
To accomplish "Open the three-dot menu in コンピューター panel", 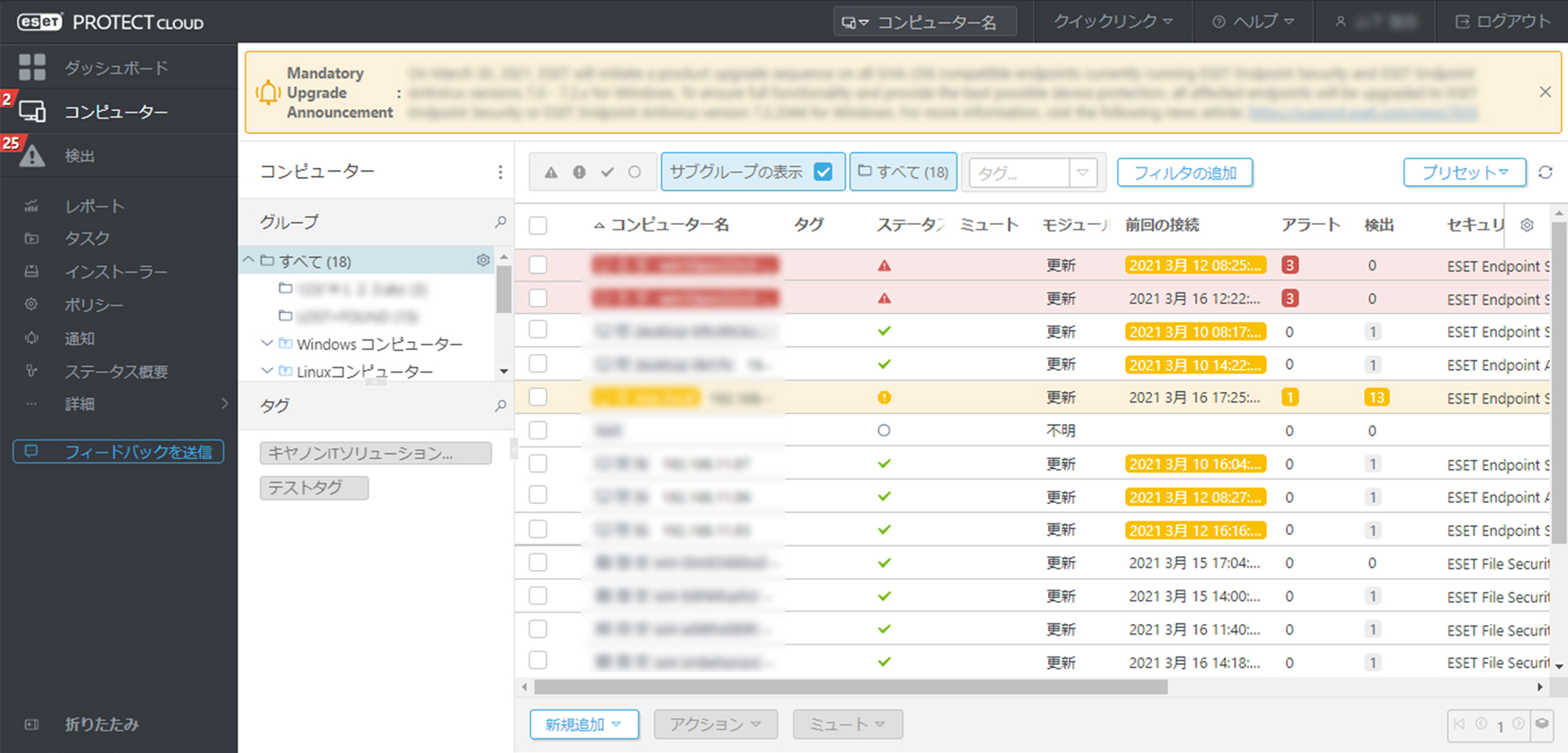I will pos(500,172).
